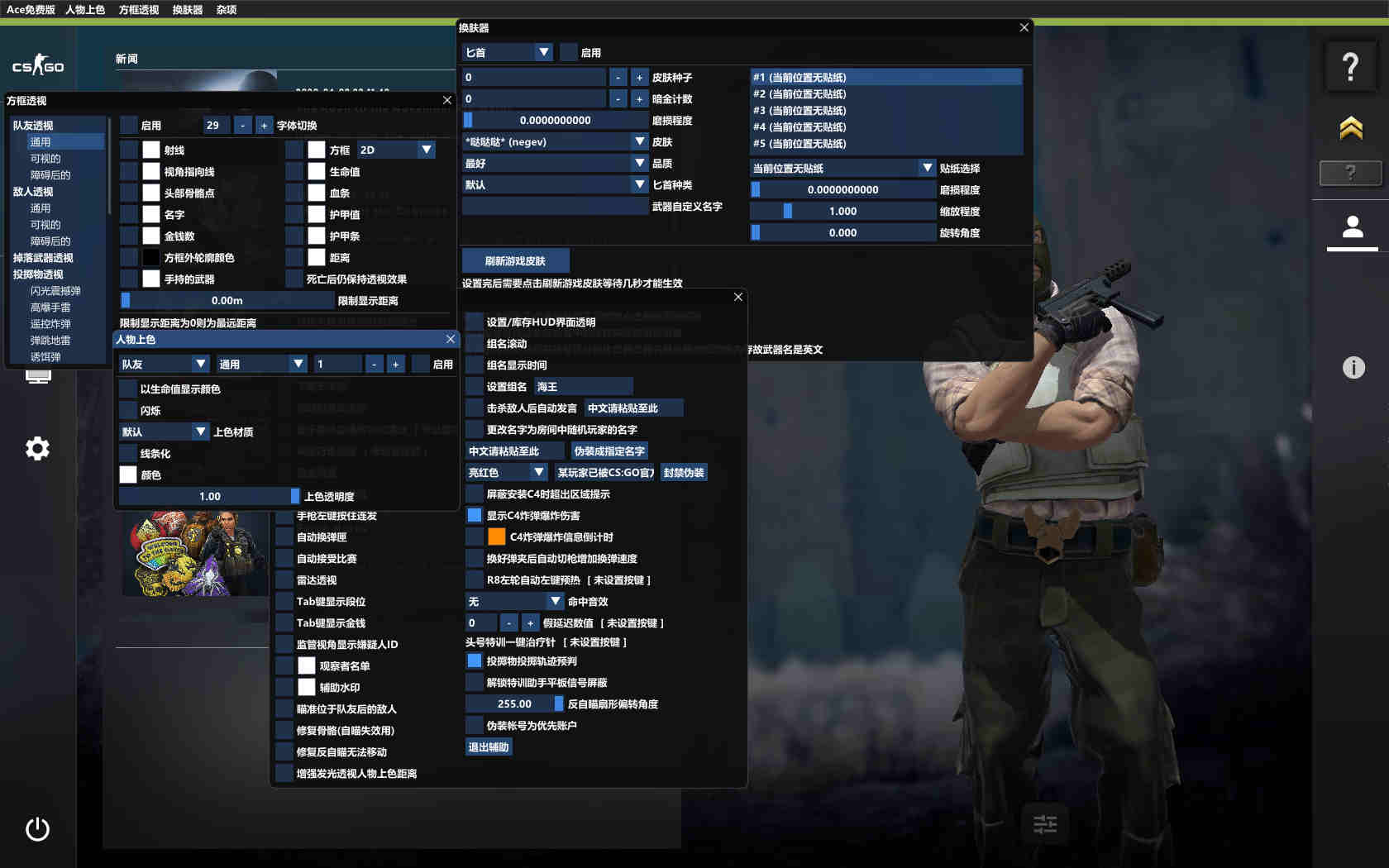Open the settings gear on left sidebar

[36, 448]
